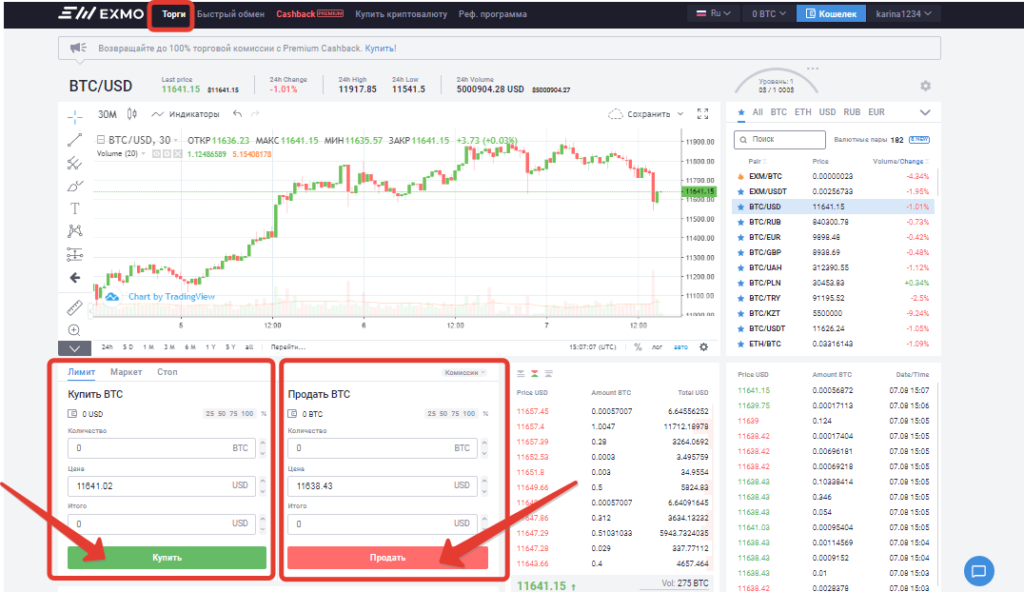Set buy amount to 25 percent

click(210, 414)
